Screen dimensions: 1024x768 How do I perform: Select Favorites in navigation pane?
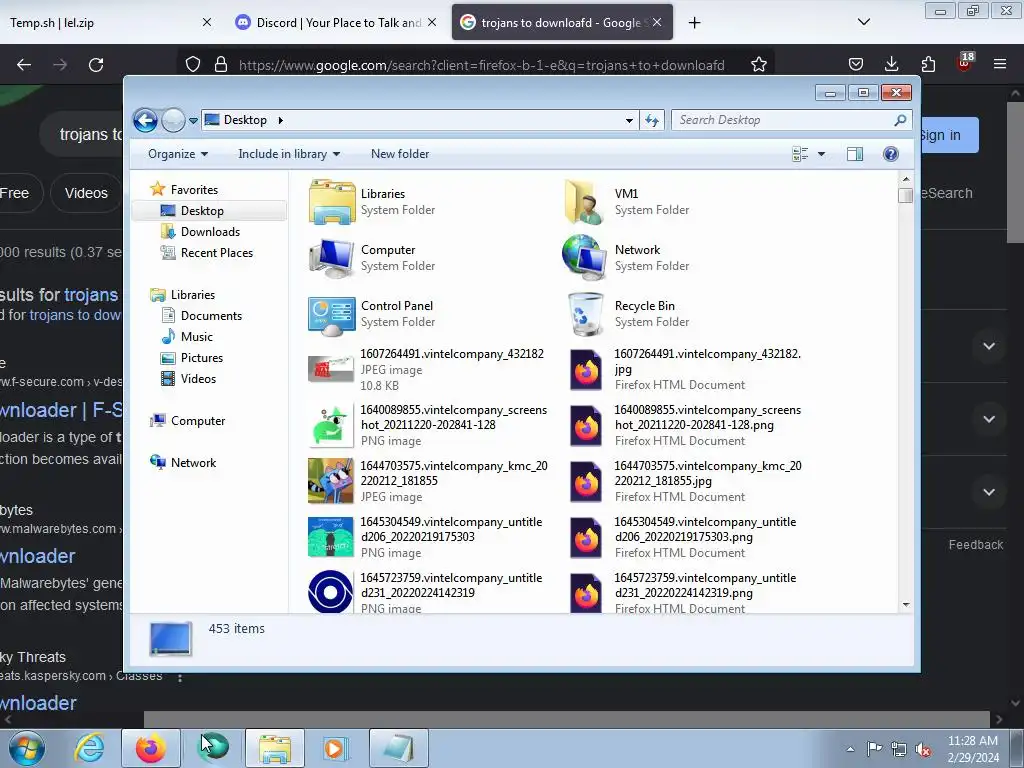pos(194,189)
